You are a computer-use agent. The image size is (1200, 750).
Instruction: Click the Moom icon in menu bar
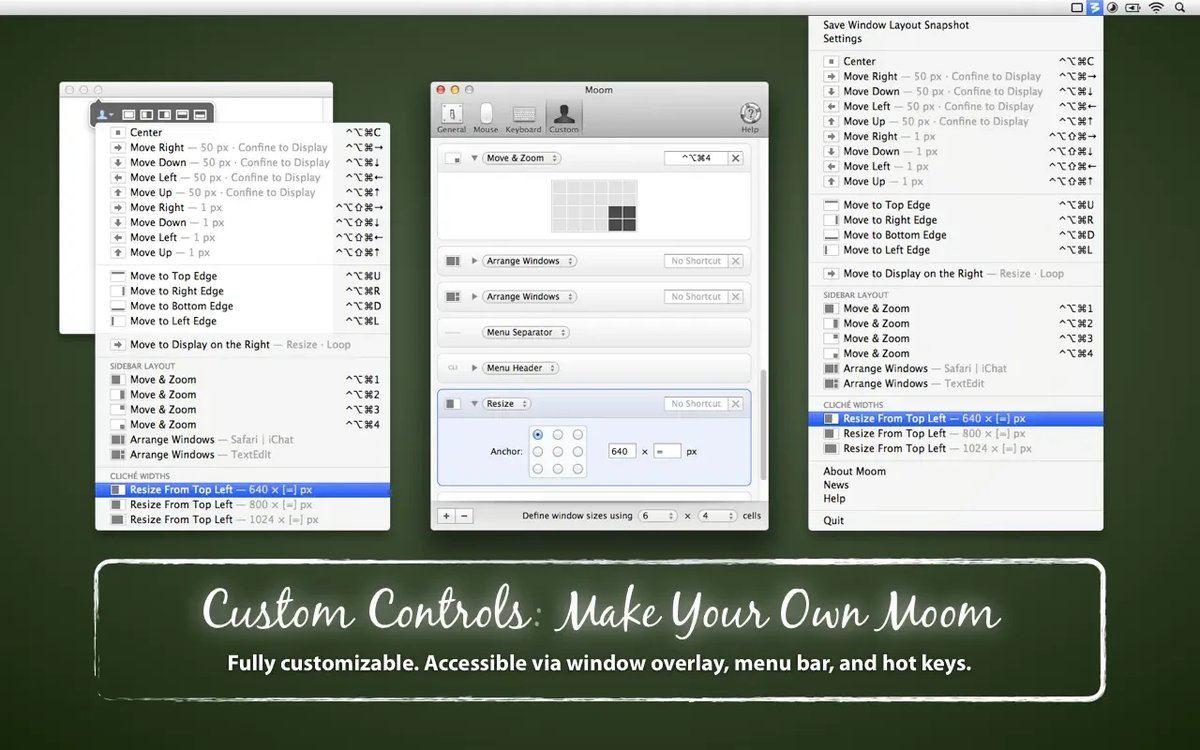[1094, 8]
